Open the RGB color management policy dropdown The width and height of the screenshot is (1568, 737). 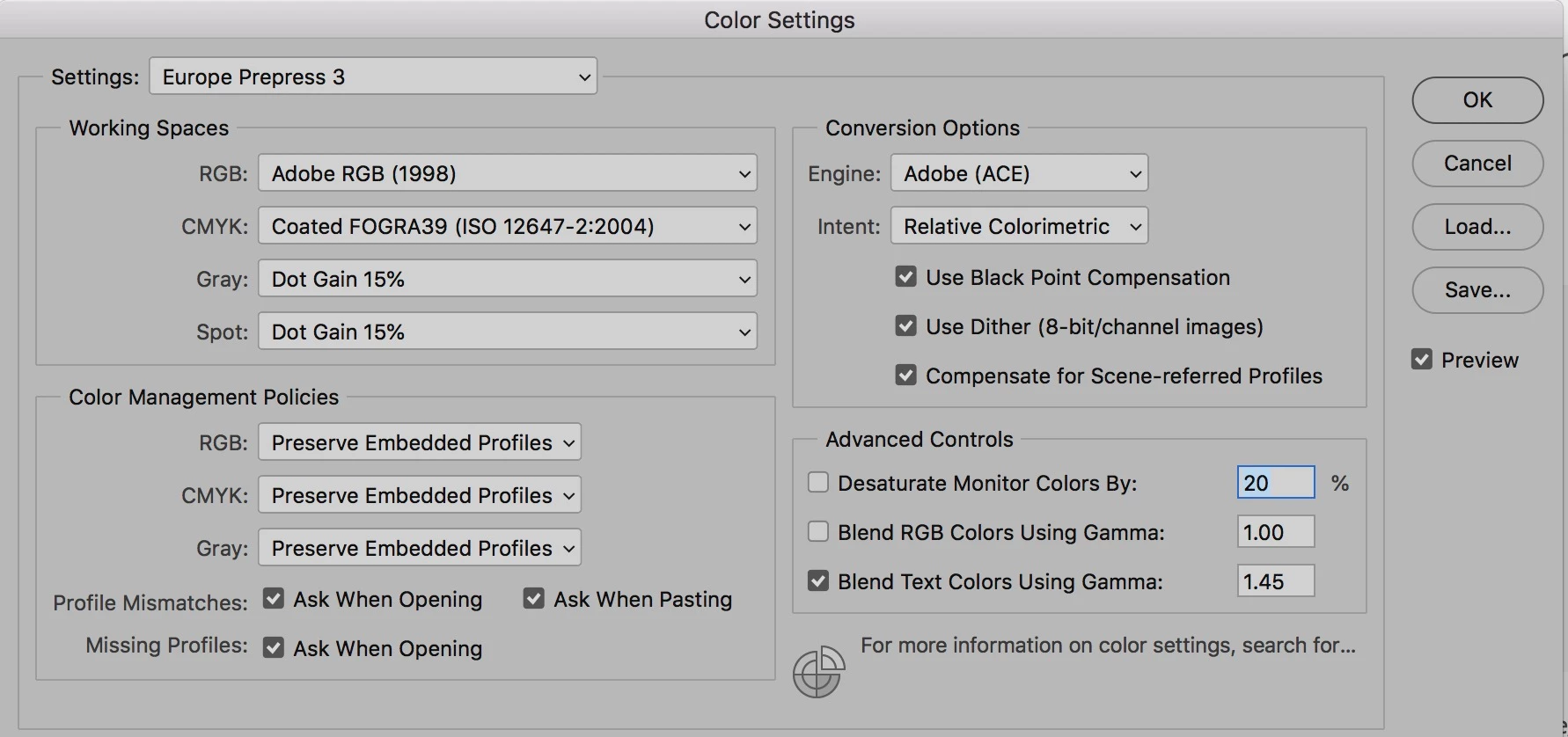click(x=419, y=442)
